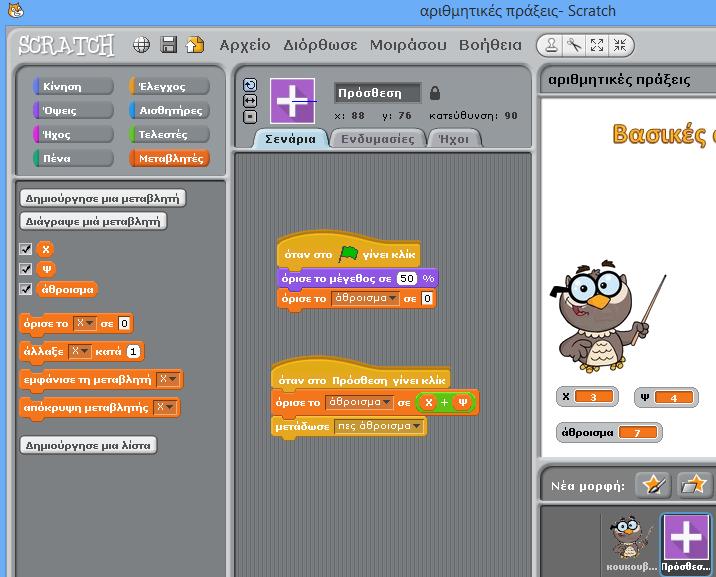Viewport: 716px width, 577px height.
Task: Open the Μοιράσου menu
Action: [x=408, y=45]
